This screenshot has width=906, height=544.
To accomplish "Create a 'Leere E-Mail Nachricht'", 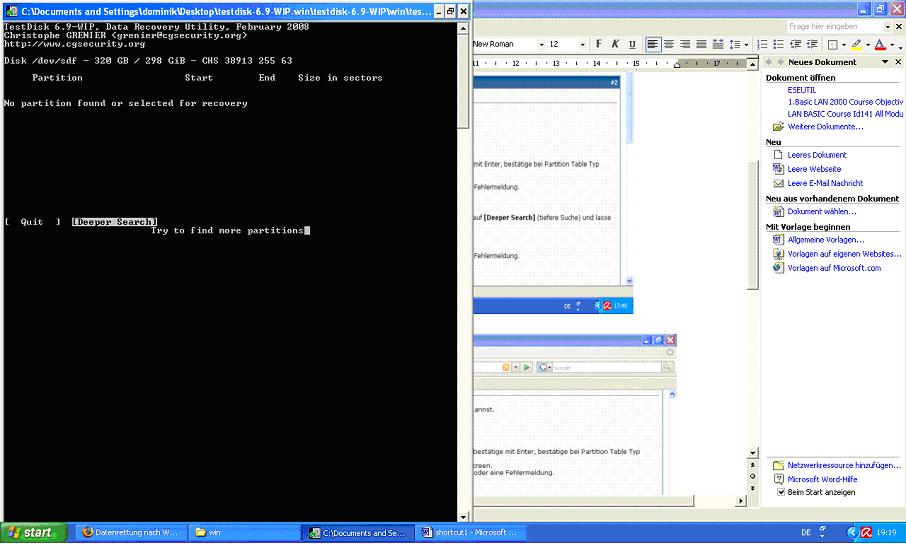I will pos(825,183).
